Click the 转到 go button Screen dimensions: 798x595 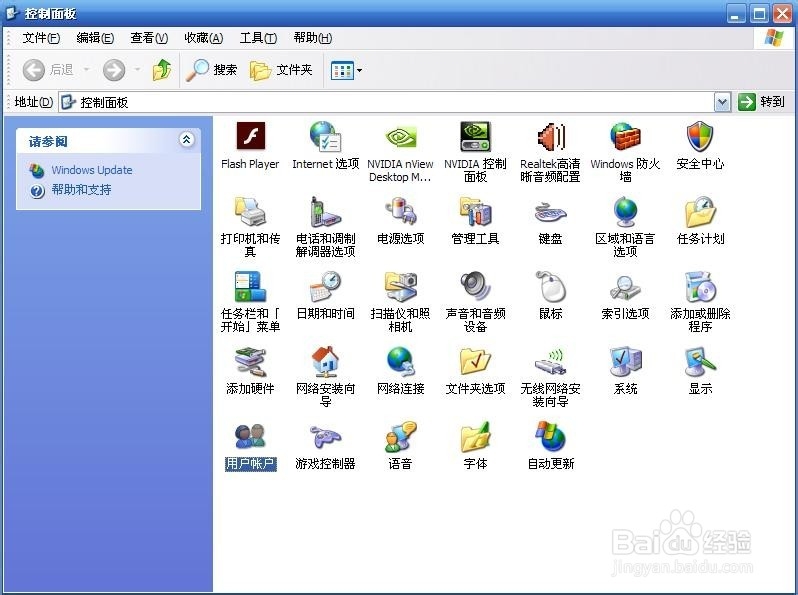[x=761, y=102]
